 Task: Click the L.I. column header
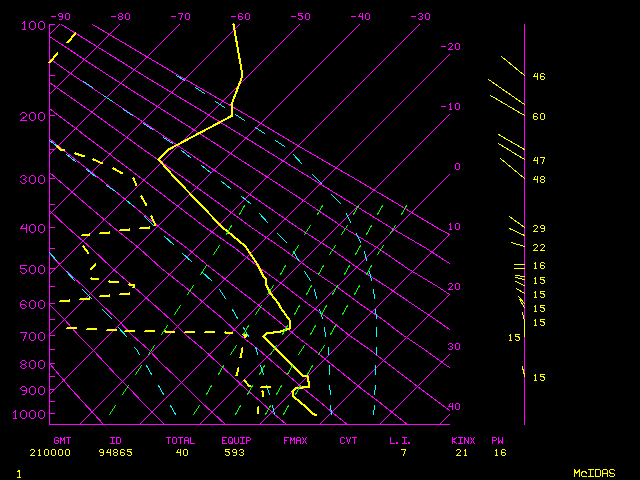pos(400,440)
